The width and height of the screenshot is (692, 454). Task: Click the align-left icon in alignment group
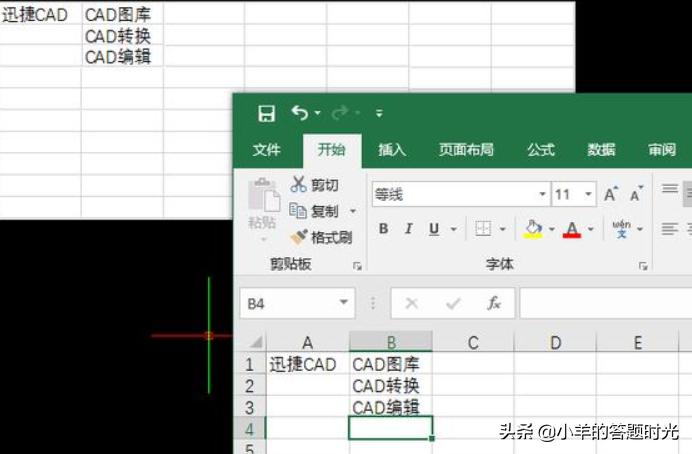click(670, 229)
